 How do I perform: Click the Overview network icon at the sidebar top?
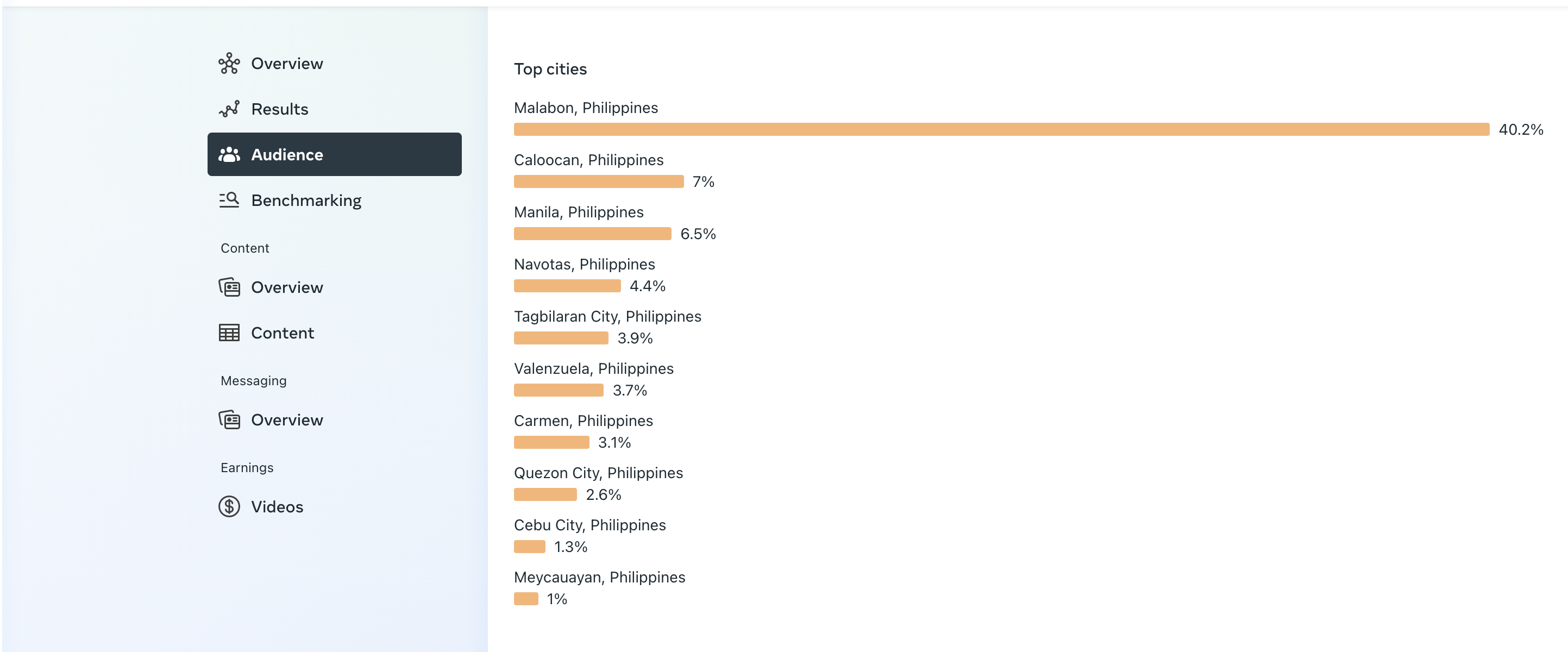[x=229, y=64]
